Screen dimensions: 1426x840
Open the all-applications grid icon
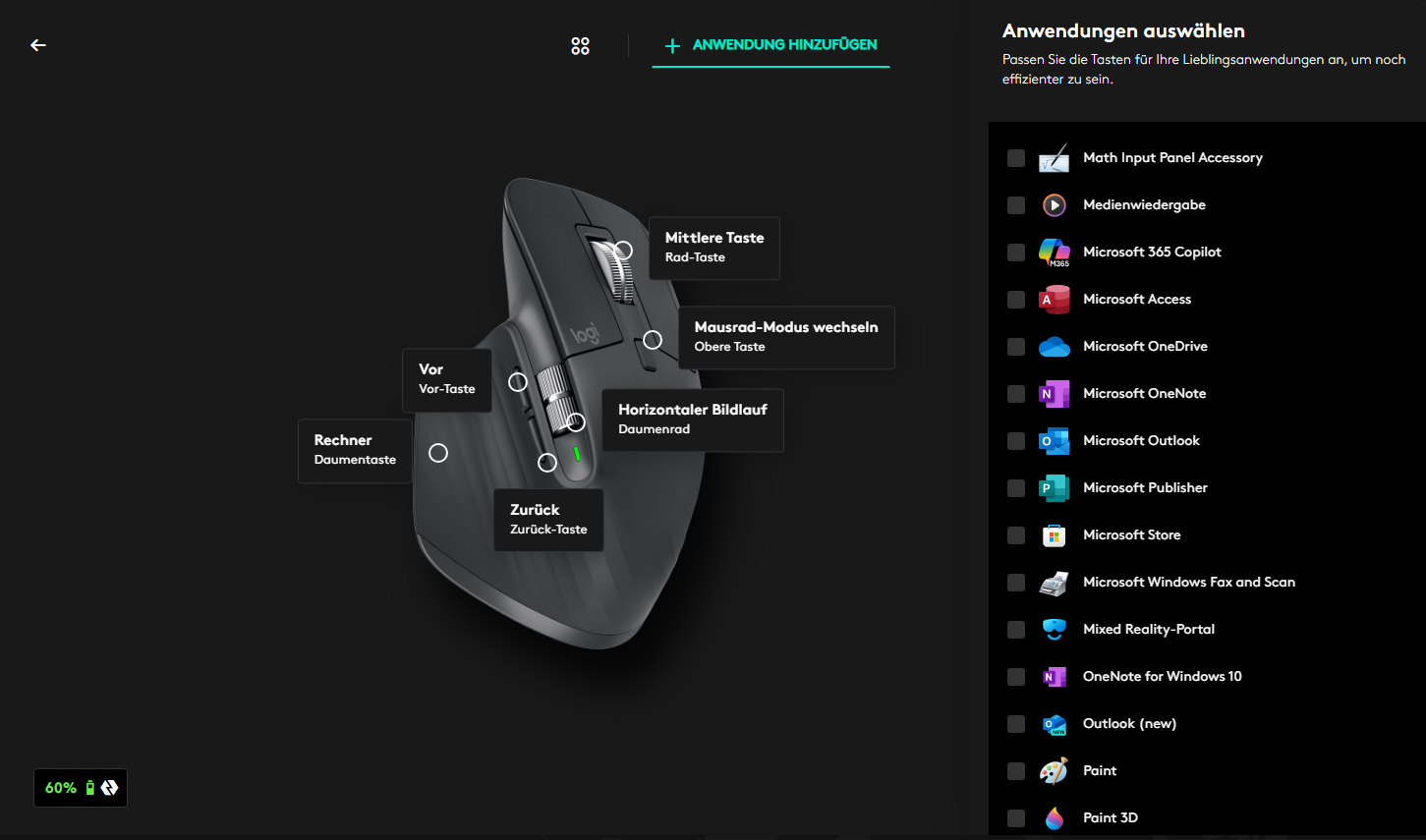(x=580, y=45)
